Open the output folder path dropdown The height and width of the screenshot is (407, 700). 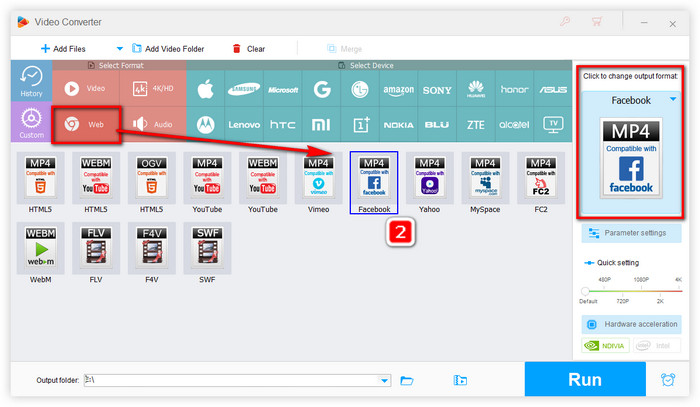point(384,381)
